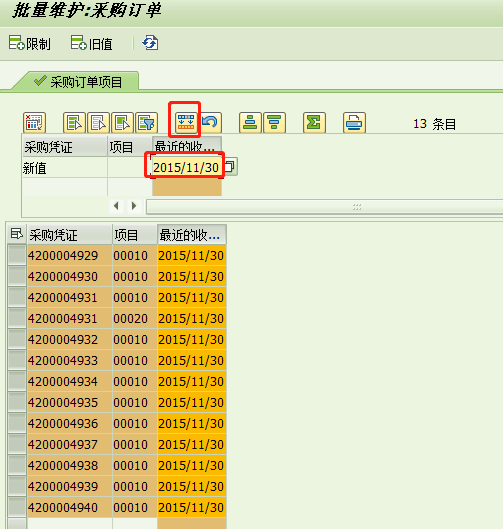Select row selector for 4200004933
Image resolution: width=503 pixels, height=529 pixels.
(x=17, y=360)
